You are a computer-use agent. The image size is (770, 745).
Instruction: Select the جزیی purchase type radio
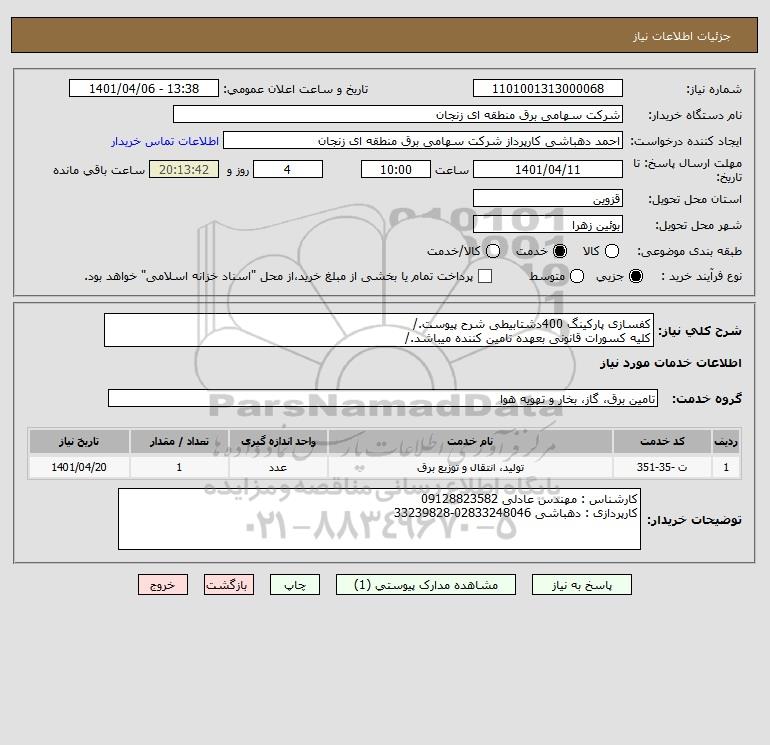tap(635, 276)
